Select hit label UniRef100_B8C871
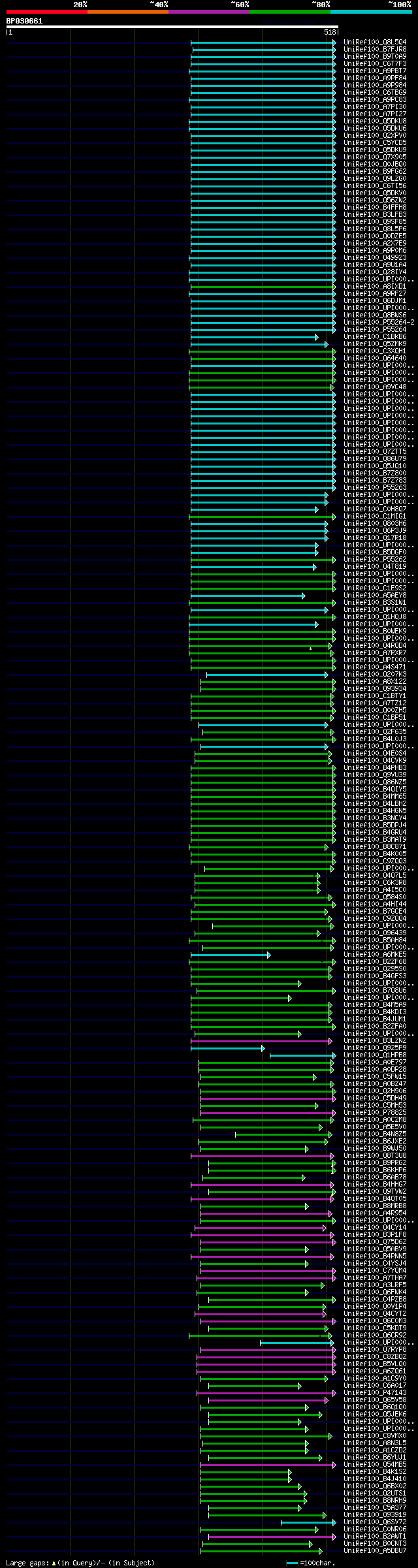This screenshot has width=418, height=1568. pyautogui.click(x=375, y=847)
